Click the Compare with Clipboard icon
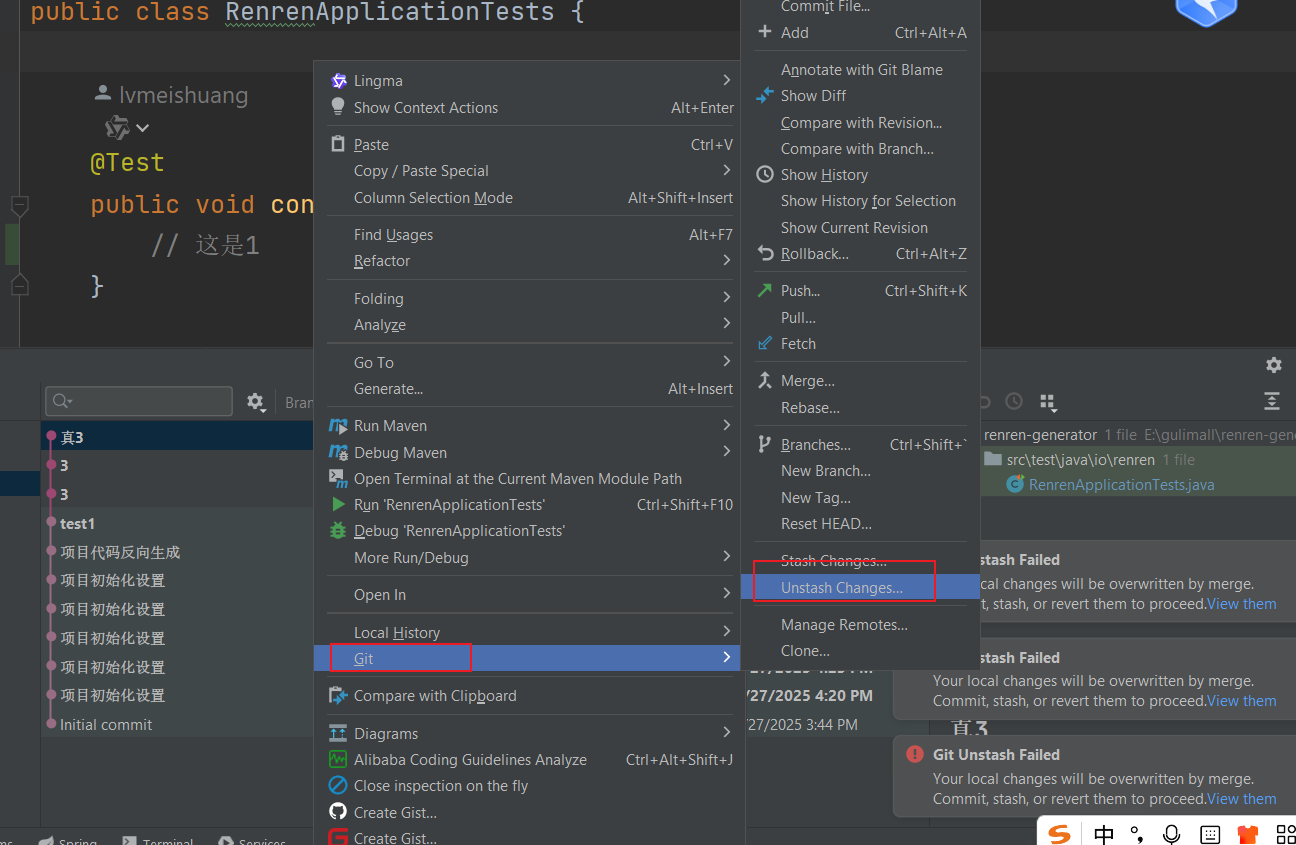1296x845 pixels. (x=338, y=696)
